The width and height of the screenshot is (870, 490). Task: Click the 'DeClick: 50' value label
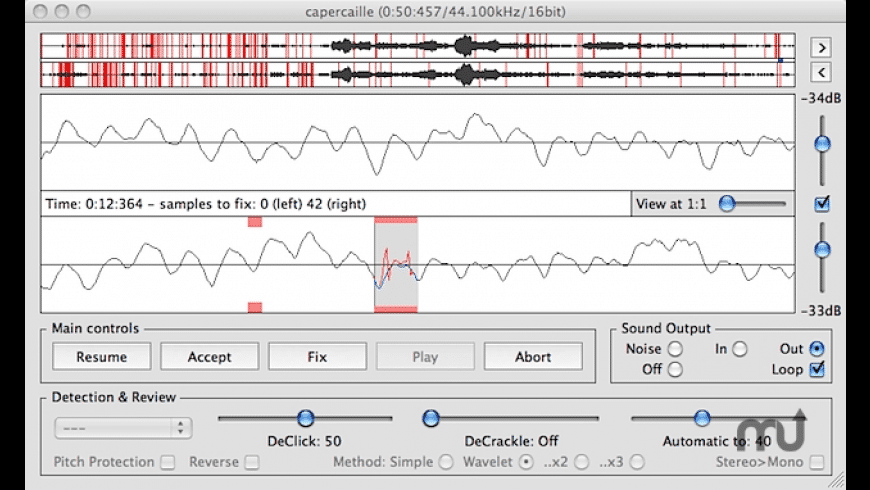pyautogui.click(x=304, y=441)
